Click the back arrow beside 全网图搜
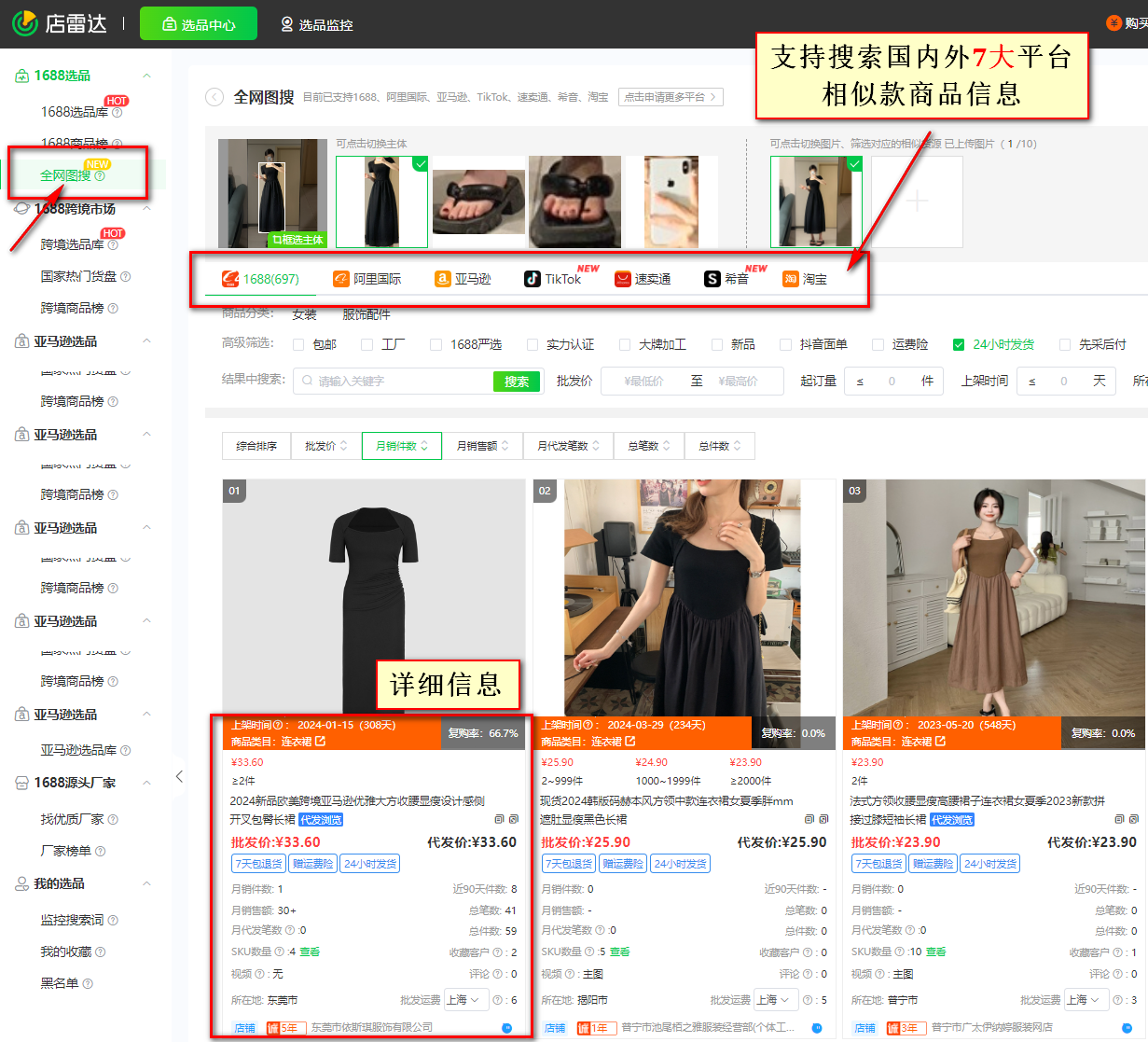This screenshot has height=1042, width=1148. point(214,96)
